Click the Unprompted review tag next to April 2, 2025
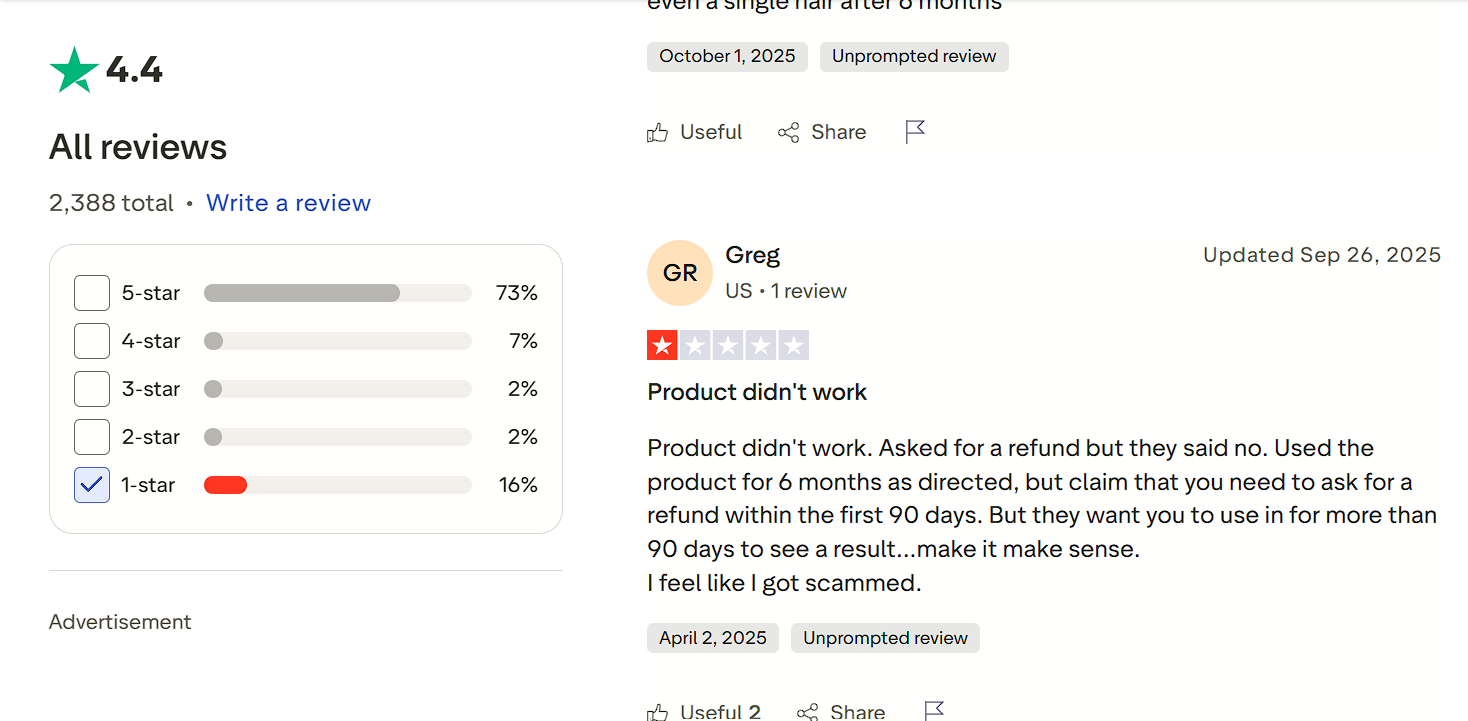Image resolution: width=1468 pixels, height=721 pixels. (885, 638)
